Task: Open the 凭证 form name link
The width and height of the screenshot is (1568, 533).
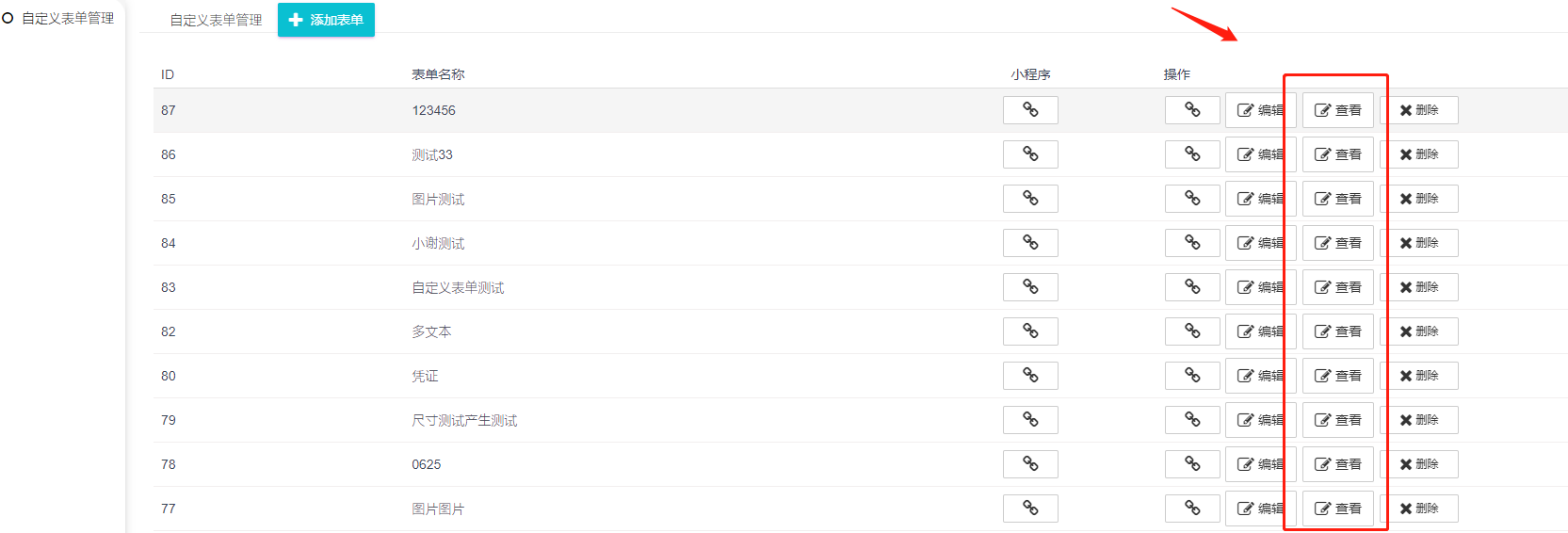Action: tap(425, 376)
